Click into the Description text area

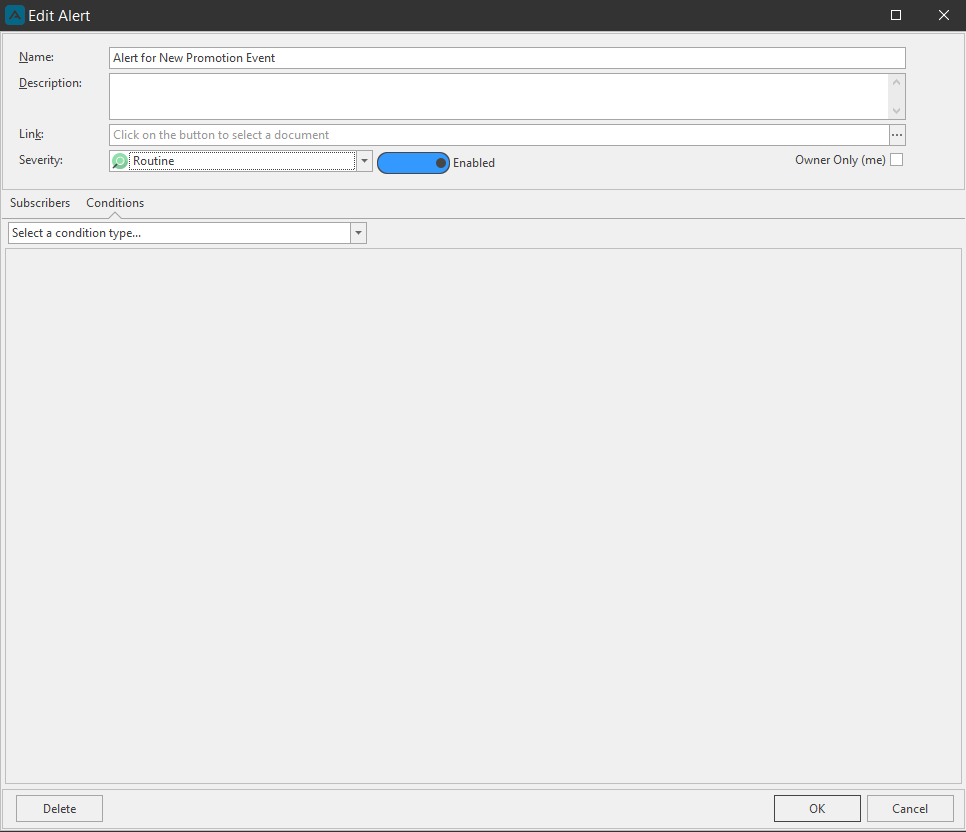point(499,97)
